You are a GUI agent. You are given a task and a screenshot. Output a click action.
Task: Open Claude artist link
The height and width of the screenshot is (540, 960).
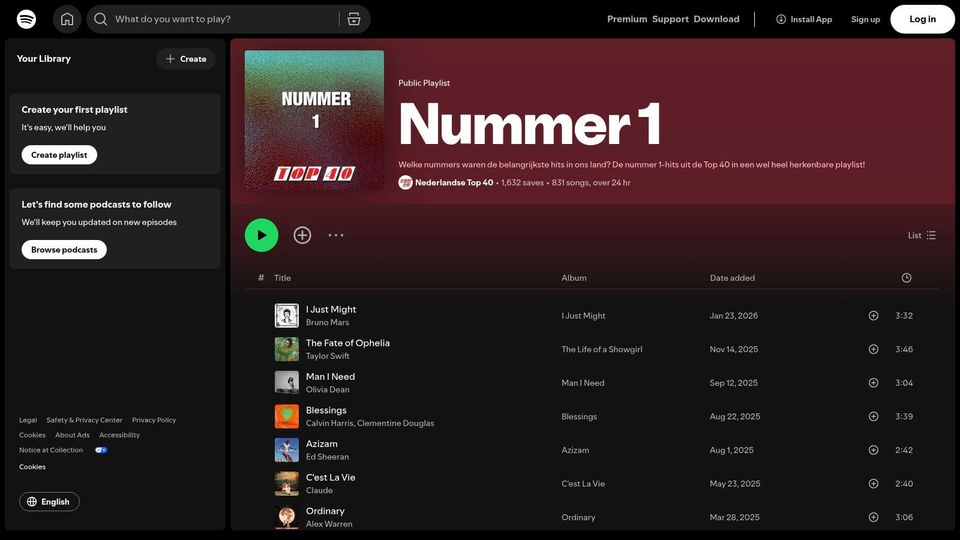[320, 490]
